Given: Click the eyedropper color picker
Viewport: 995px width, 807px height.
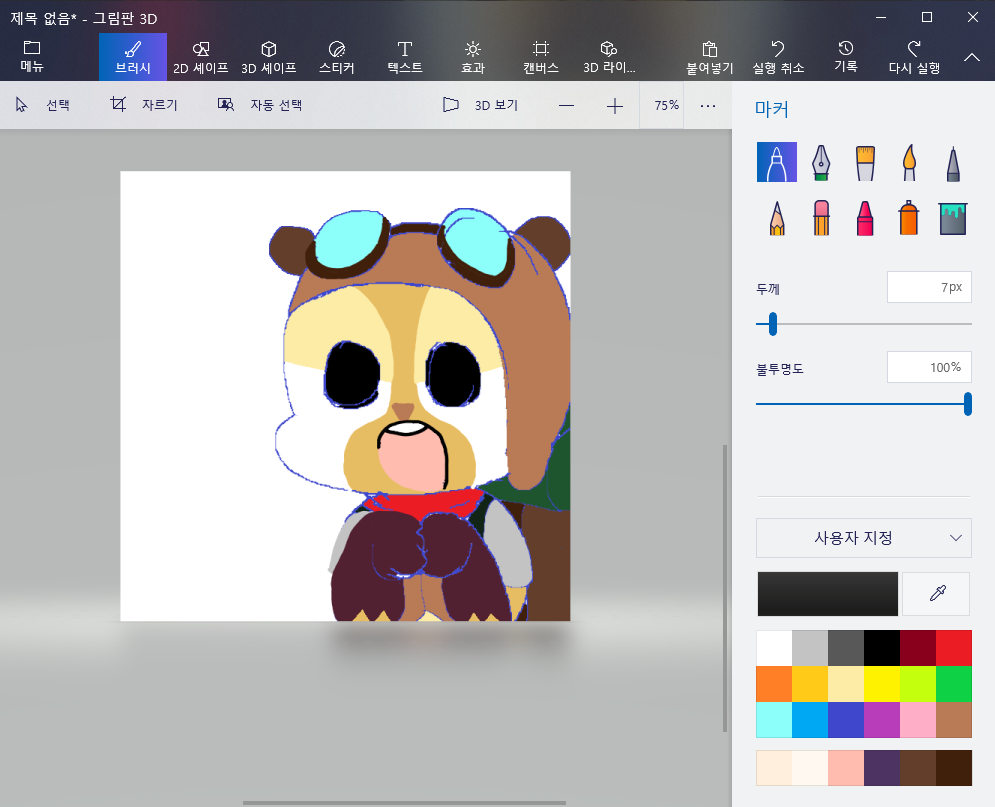Looking at the screenshot, I should coord(936,594).
